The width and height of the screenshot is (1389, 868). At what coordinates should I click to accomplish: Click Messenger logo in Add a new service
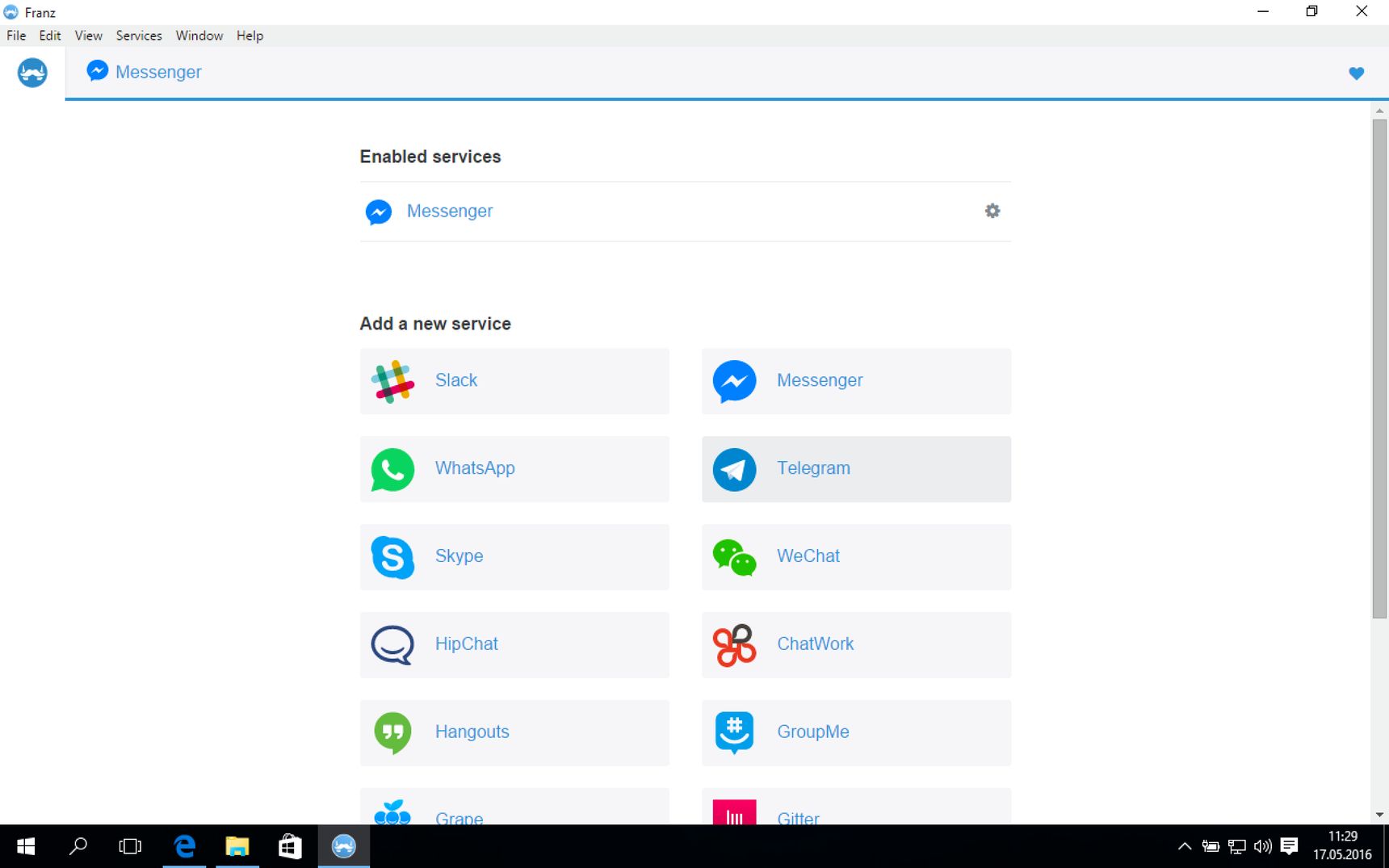click(x=734, y=381)
